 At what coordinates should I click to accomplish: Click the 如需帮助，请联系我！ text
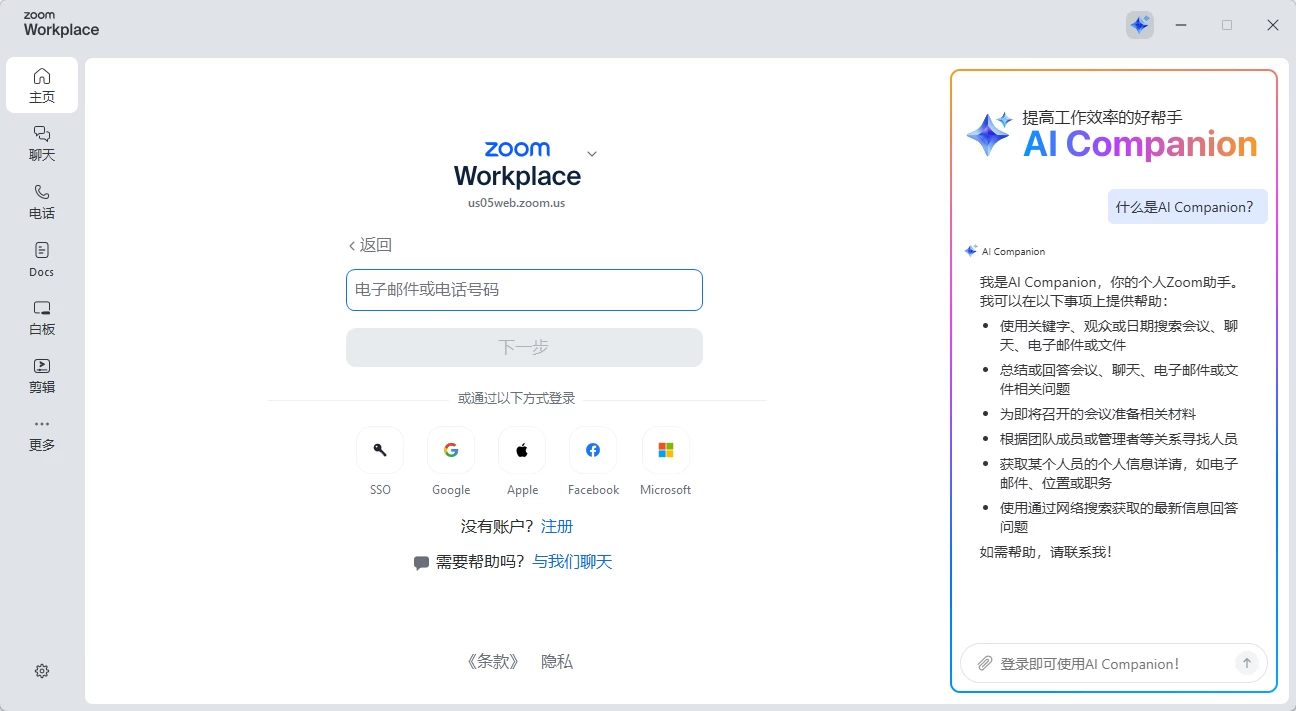pos(1046,551)
